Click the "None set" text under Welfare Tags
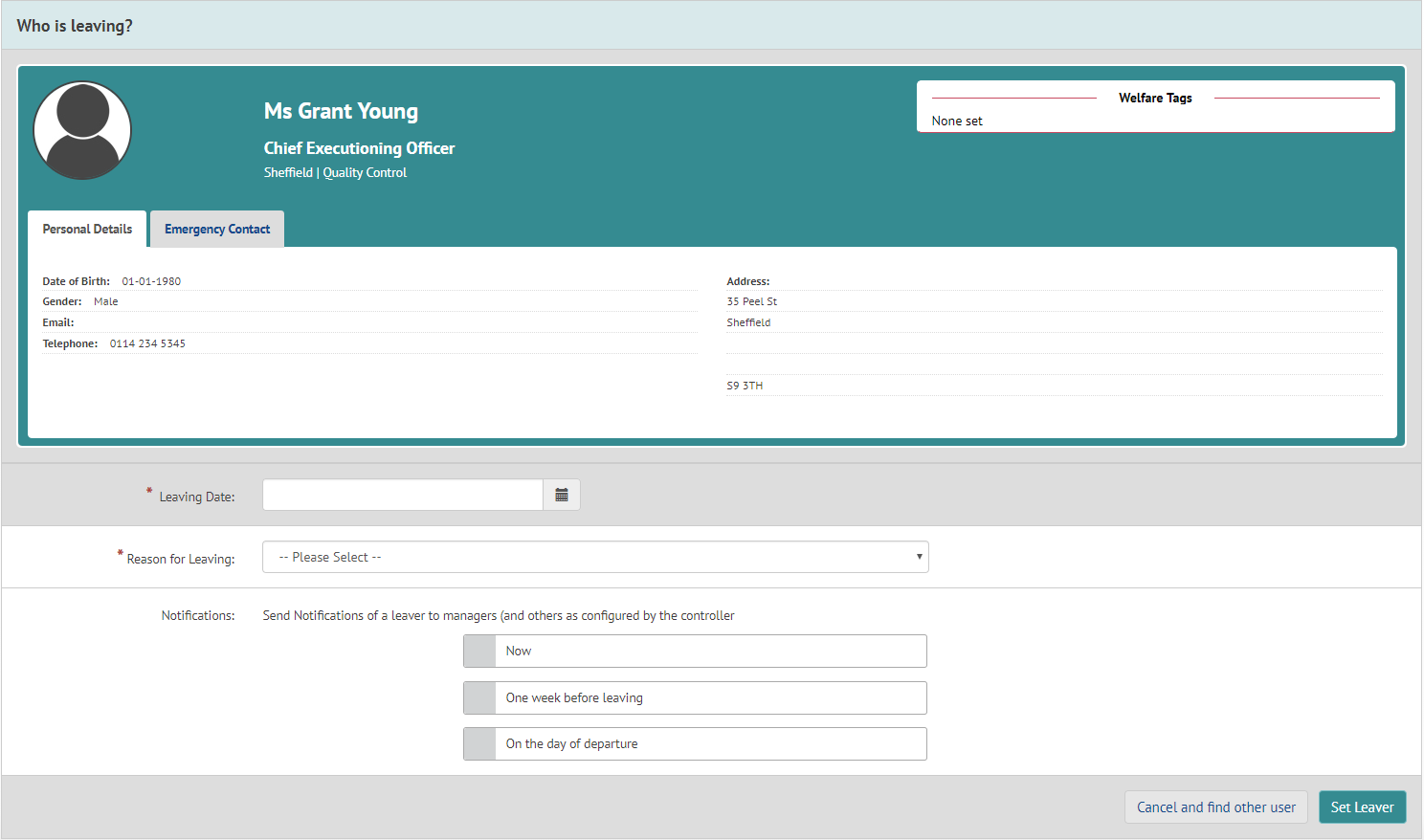This screenshot has height=840, width=1424. coord(956,121)
